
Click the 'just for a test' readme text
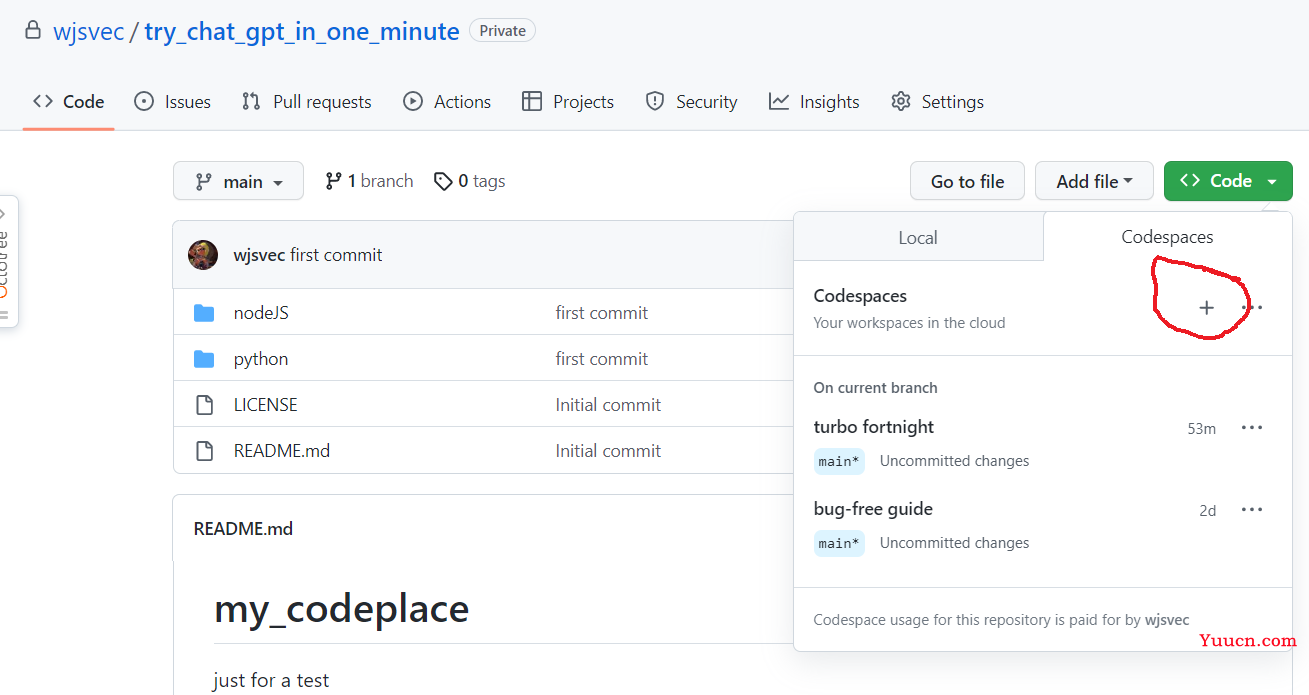coord(271,680)
